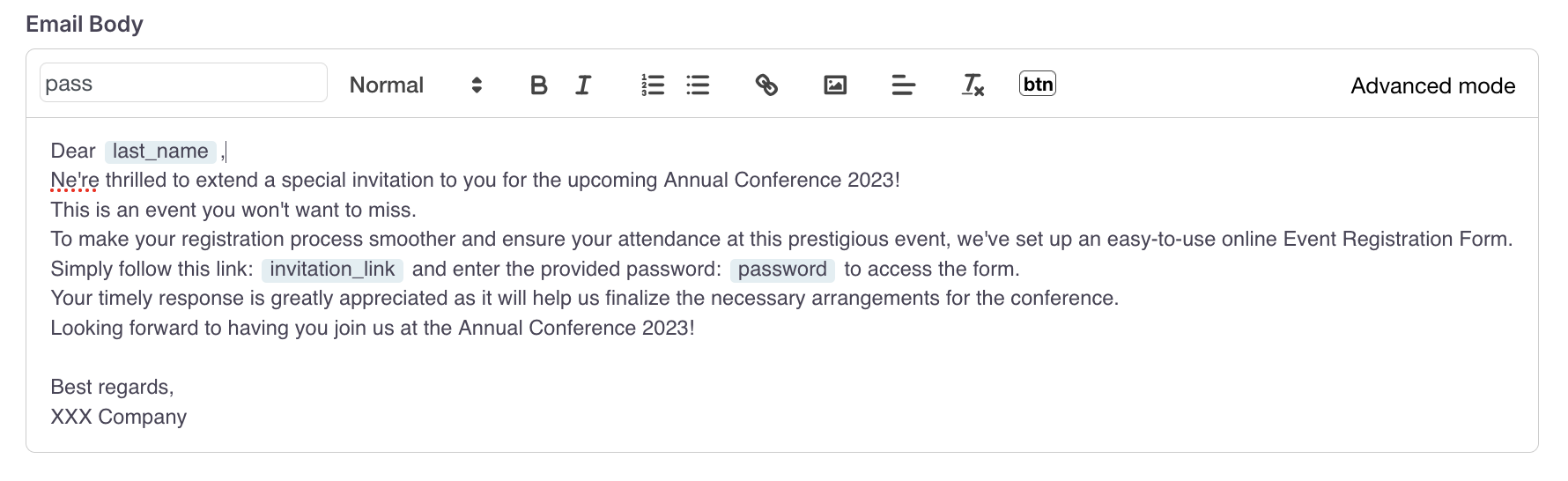Insert a numbered list
The width and height of the screenshot is (1568, 481).
point(653,85)
